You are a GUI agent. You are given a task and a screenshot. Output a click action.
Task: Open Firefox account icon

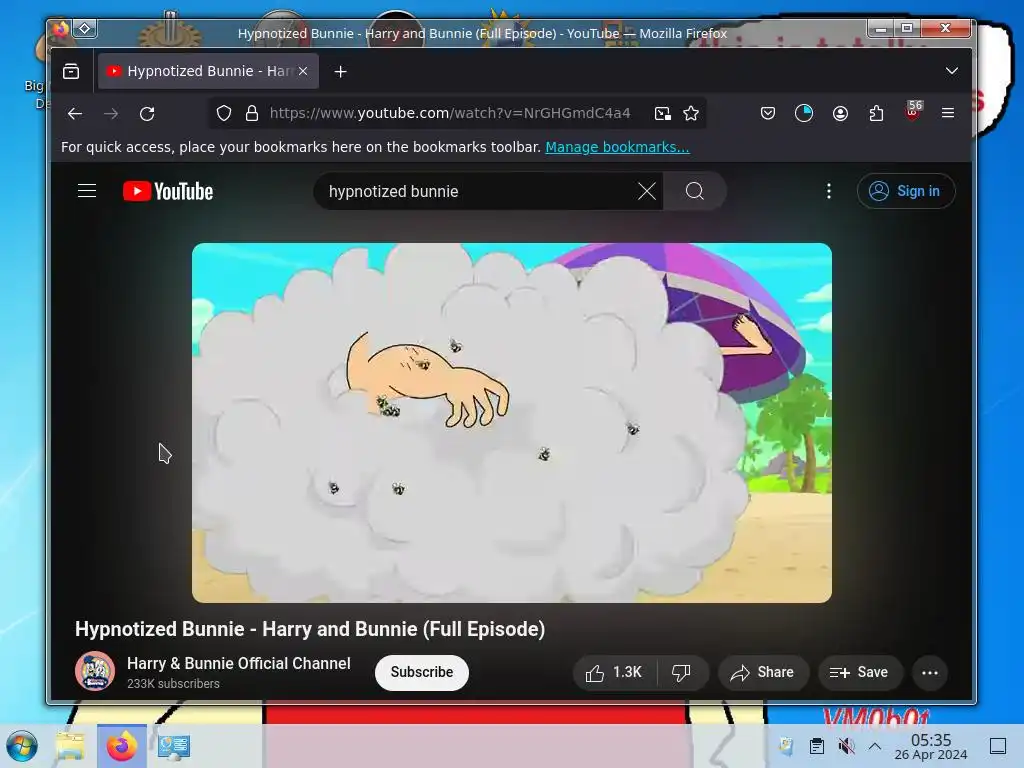point(840,114)
